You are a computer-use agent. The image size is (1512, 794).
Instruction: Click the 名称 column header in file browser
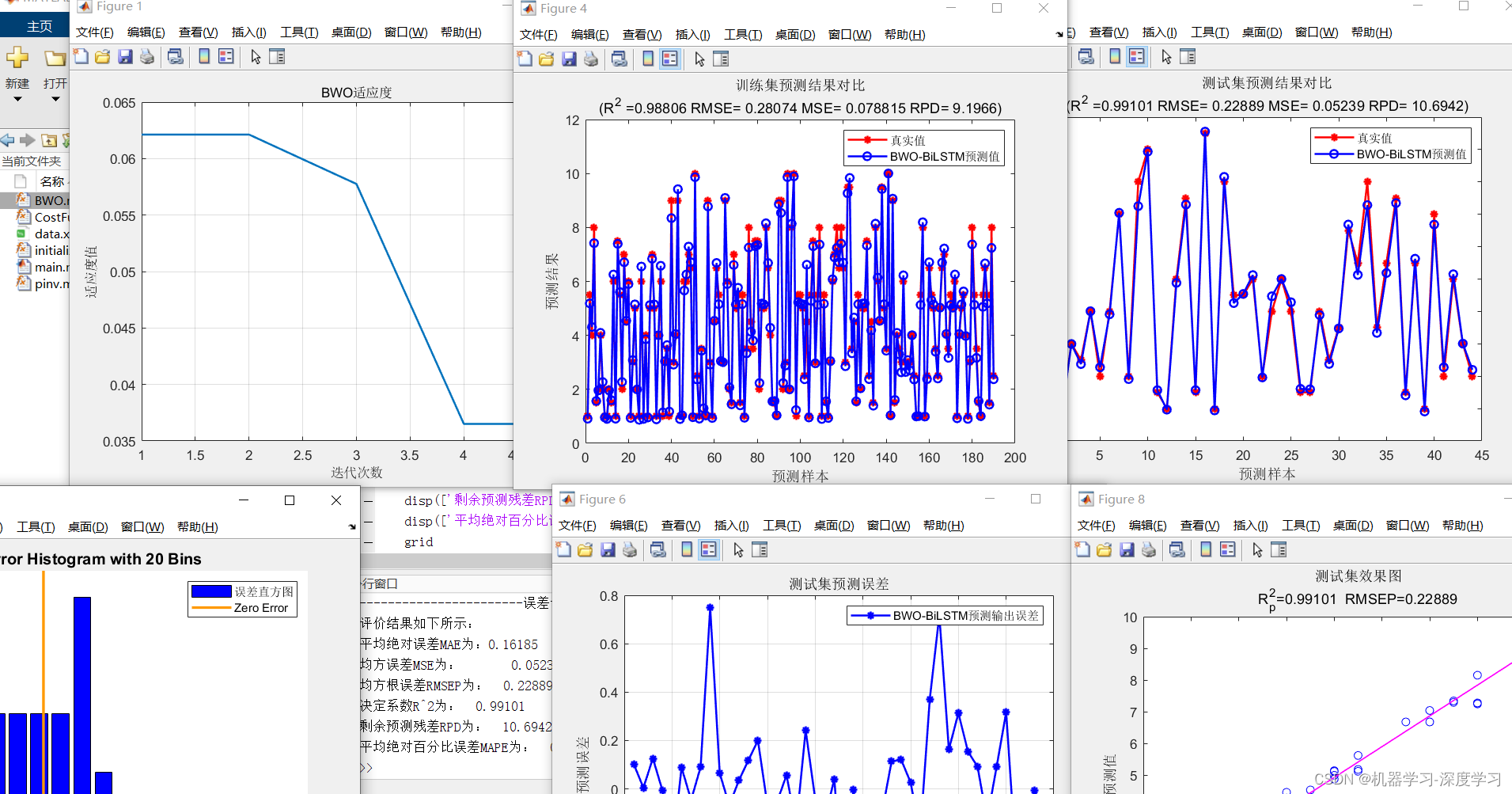(52, 181)
